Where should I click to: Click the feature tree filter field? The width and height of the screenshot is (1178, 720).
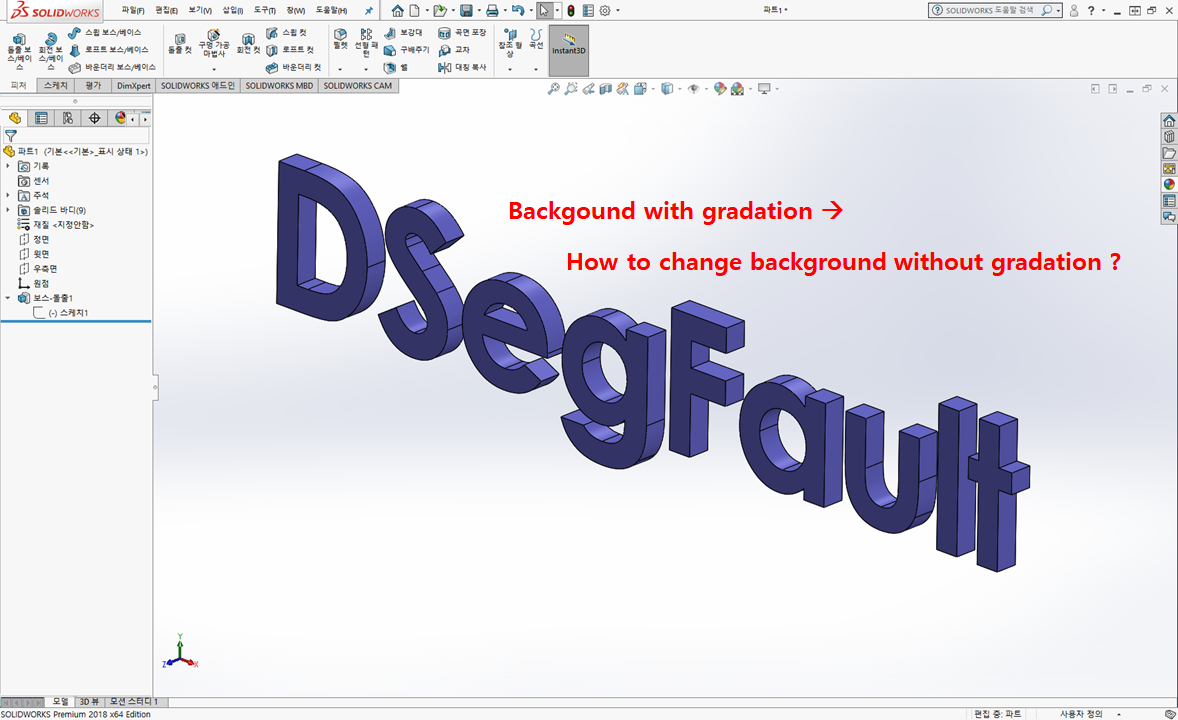(76, 136)
